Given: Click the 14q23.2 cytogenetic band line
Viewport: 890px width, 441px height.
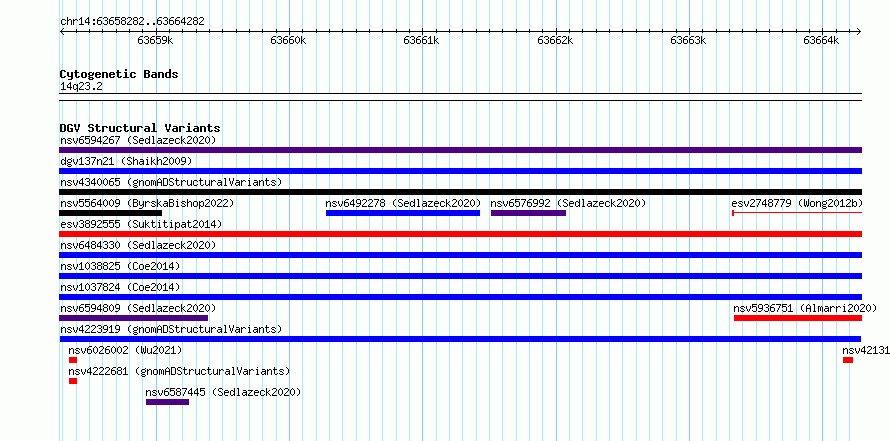Looking at the screenshot, I should (x=460, y=97).
